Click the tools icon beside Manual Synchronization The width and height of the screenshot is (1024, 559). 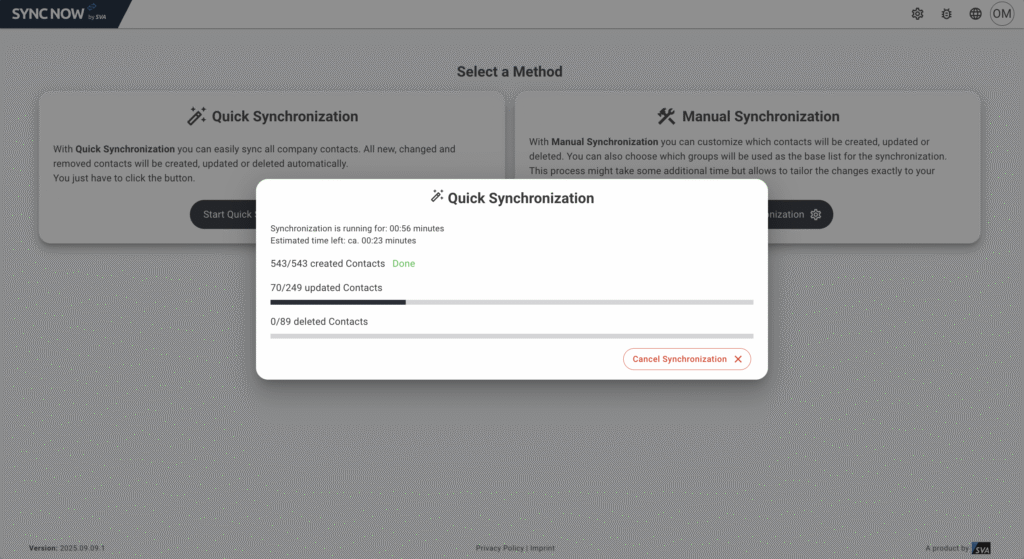667,116
